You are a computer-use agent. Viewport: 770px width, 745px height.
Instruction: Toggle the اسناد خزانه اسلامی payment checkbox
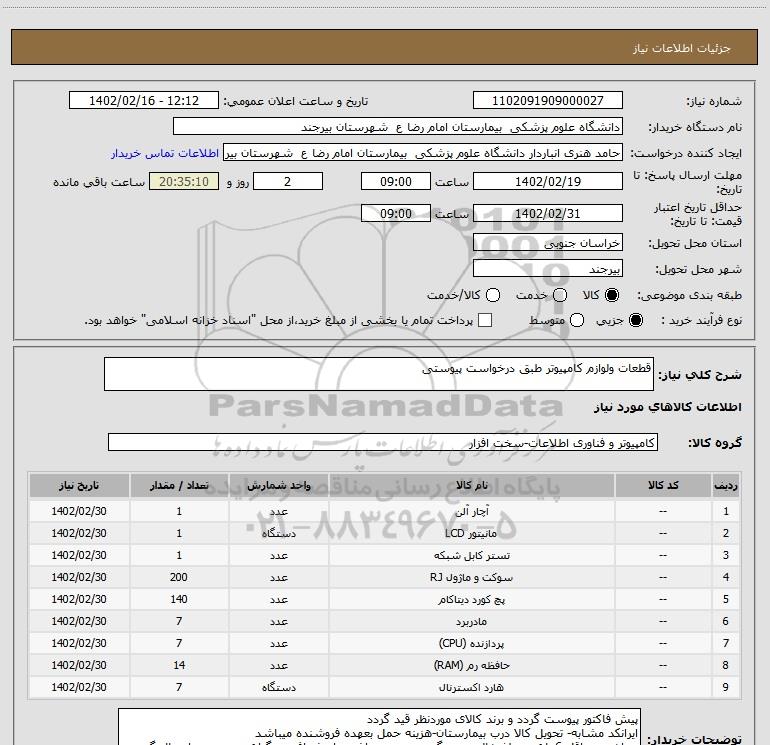(485, 320)
